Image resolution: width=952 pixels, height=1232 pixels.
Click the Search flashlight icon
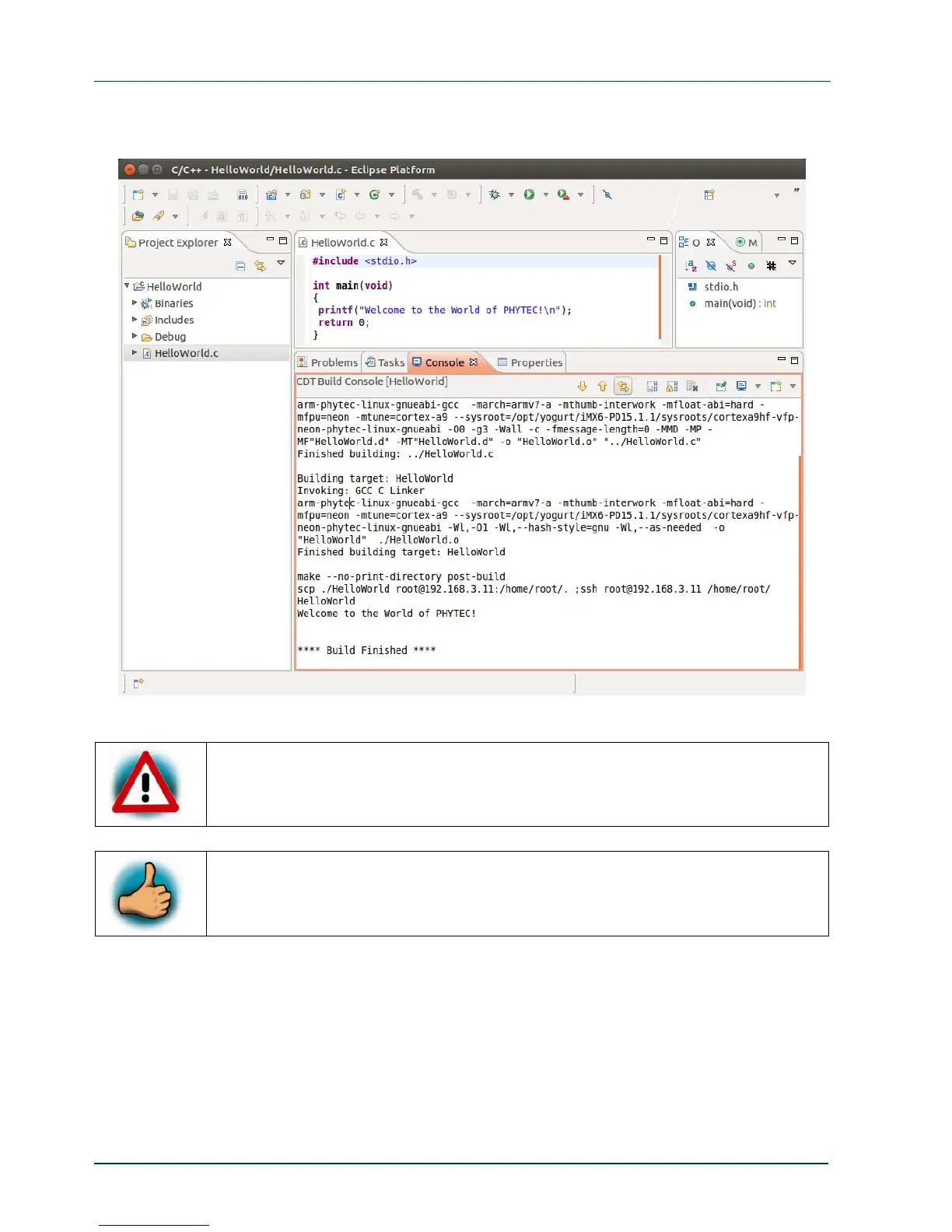(x=159, y=216)
